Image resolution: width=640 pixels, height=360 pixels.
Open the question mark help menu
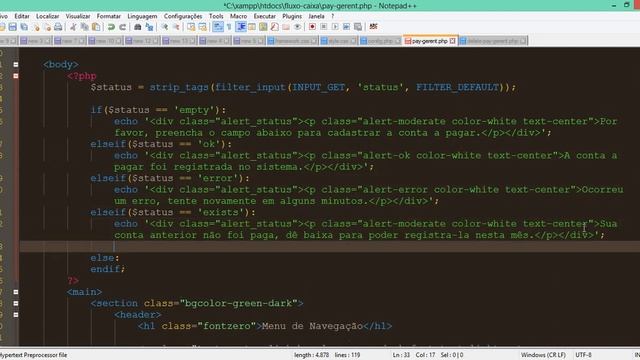[x=333, y=16]
